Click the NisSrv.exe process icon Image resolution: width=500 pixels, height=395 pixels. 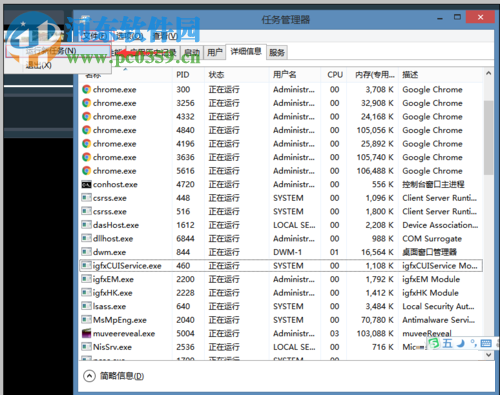pos(86,347)
